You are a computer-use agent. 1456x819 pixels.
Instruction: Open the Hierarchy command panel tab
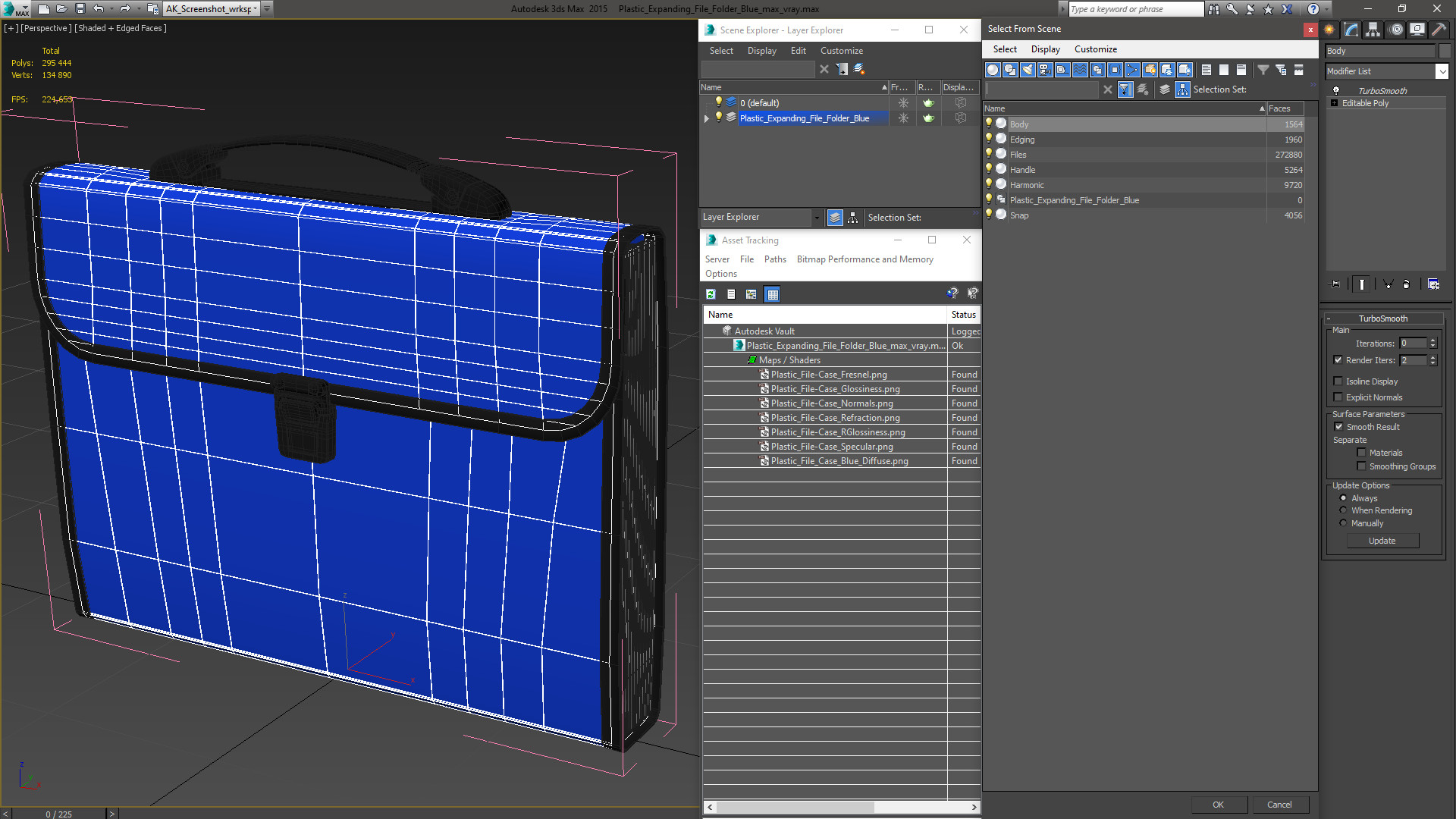tap(1373, 30)
